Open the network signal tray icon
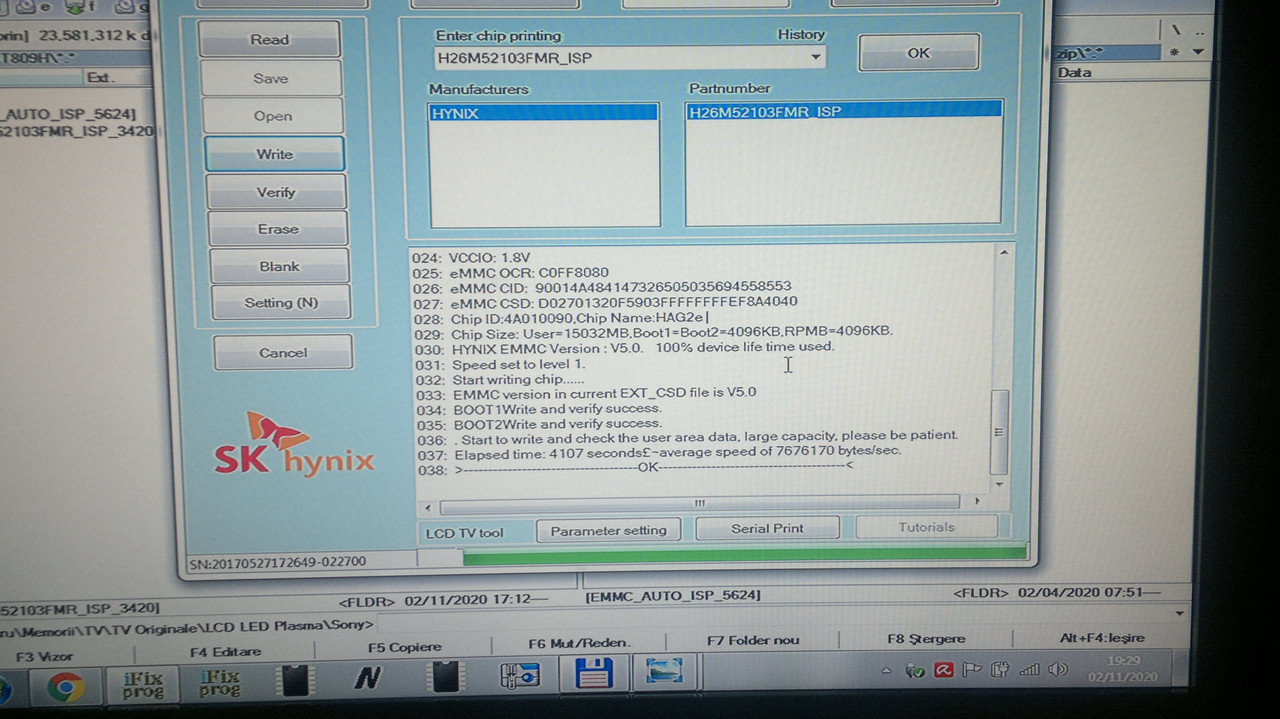The image size is (1280, 719). (x=1029, y=669)
